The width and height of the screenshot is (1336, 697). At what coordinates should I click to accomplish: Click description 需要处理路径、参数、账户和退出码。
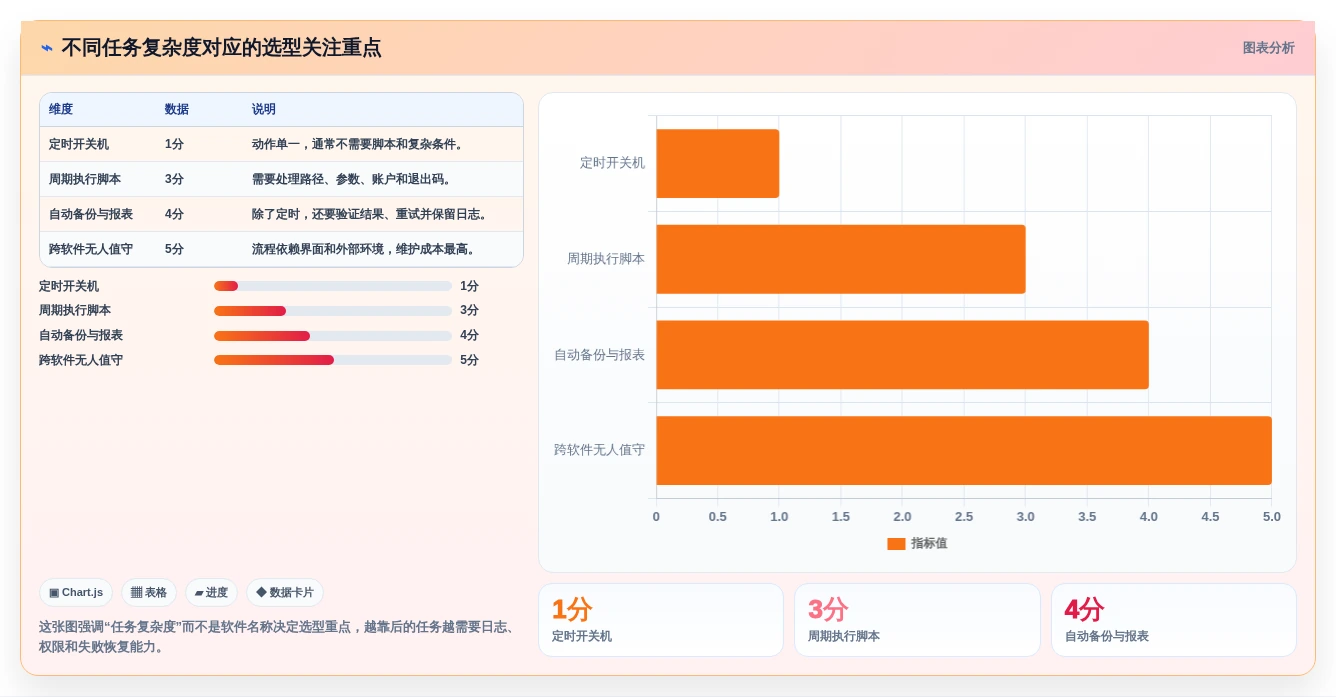354,179
